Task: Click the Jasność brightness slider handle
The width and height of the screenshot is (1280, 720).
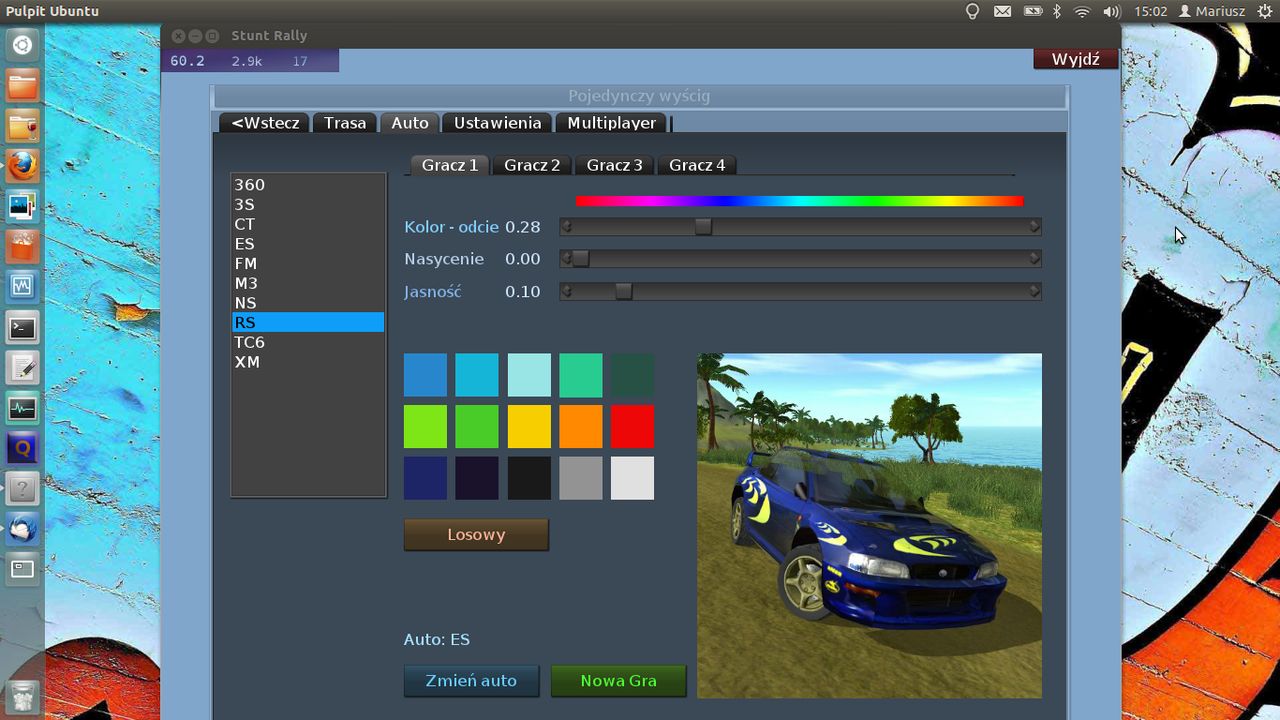Action: pos(624,291)
